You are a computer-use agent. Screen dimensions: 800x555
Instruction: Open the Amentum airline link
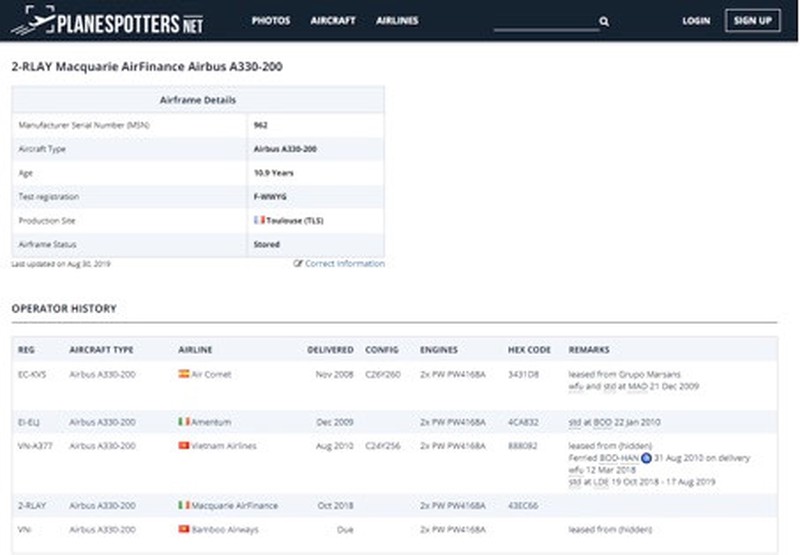[211, 422]
